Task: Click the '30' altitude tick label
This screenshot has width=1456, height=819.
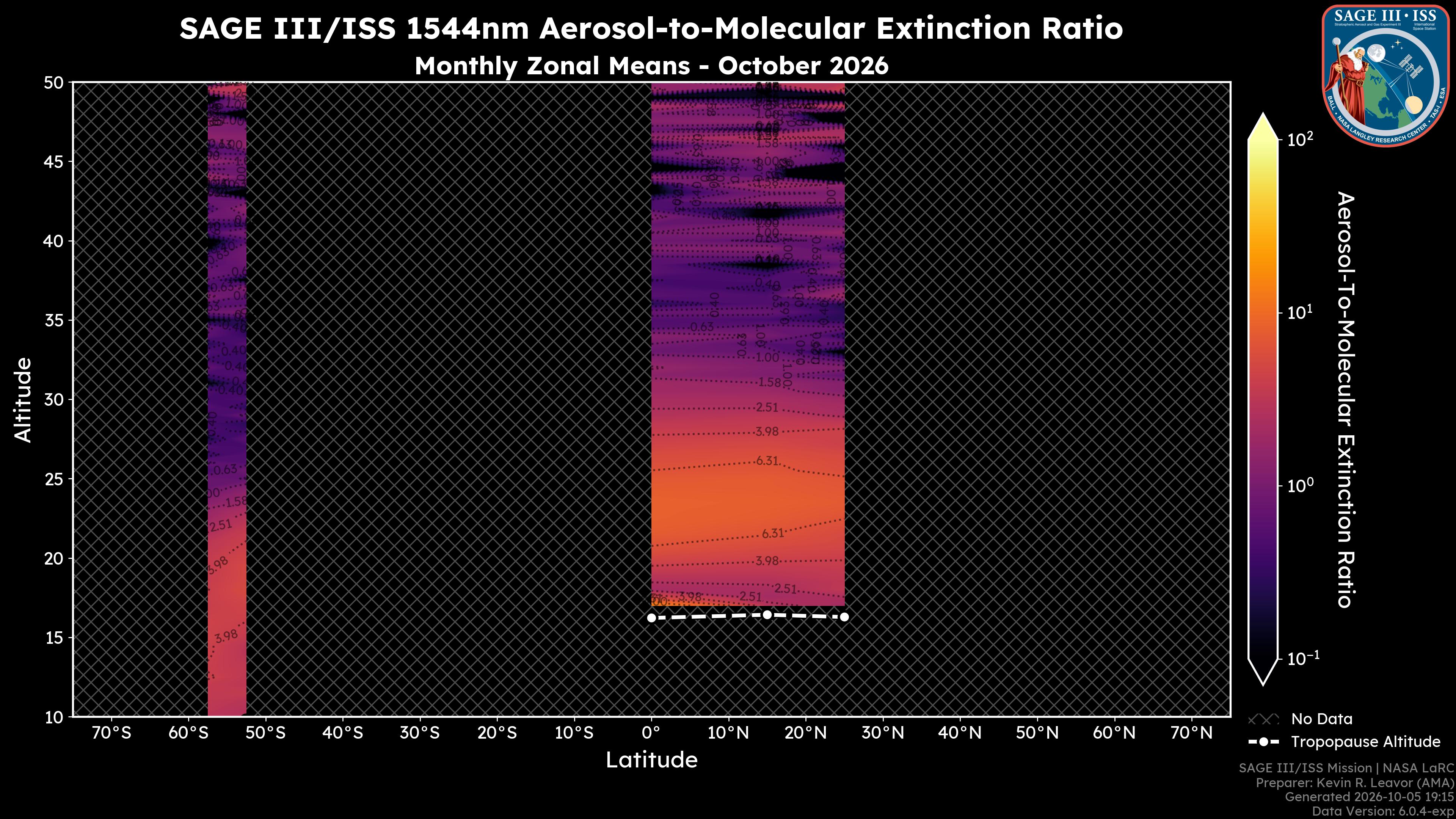Action: point(54,400)
